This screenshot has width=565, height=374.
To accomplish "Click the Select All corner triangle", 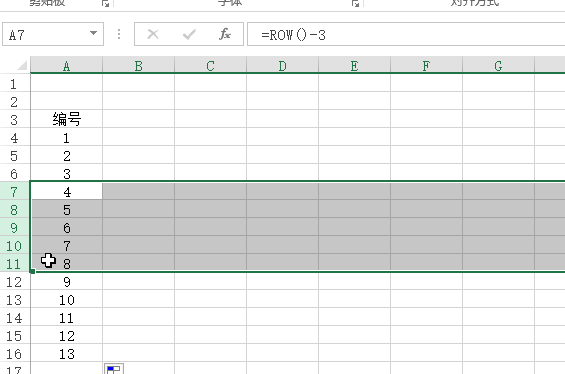I will click(x=22, y=65).
